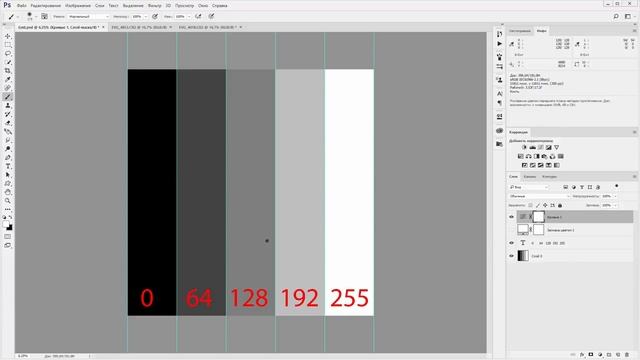Viewport: 640px width, 360px height.
Task: Switch to the Каналы tab
Action: 530,177
